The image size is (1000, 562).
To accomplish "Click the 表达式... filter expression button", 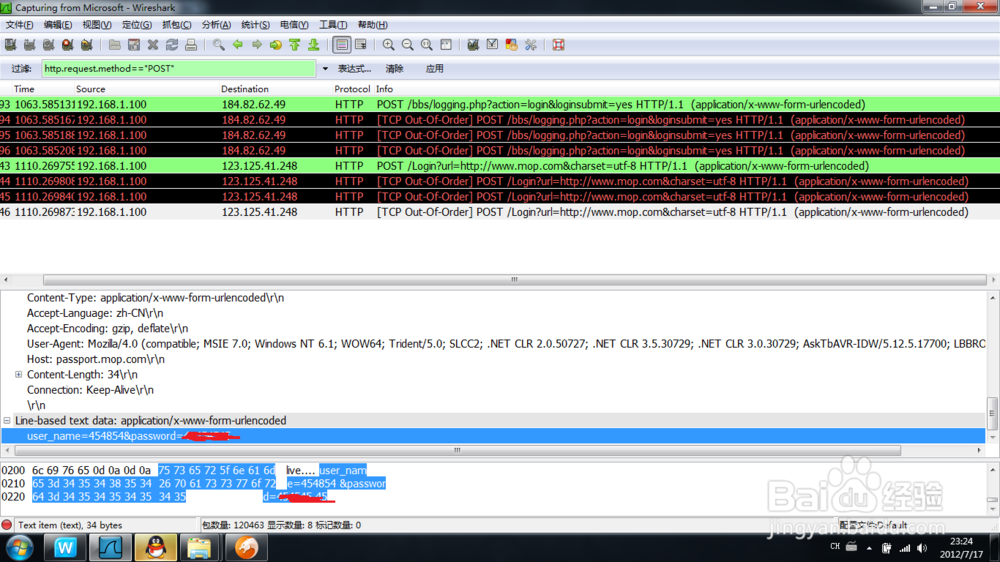I will pos(354,69).
